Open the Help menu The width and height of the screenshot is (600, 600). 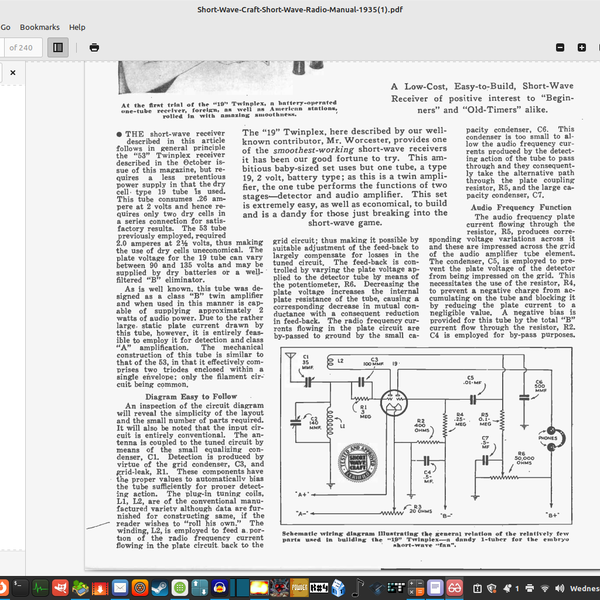[x=77, y=27]
